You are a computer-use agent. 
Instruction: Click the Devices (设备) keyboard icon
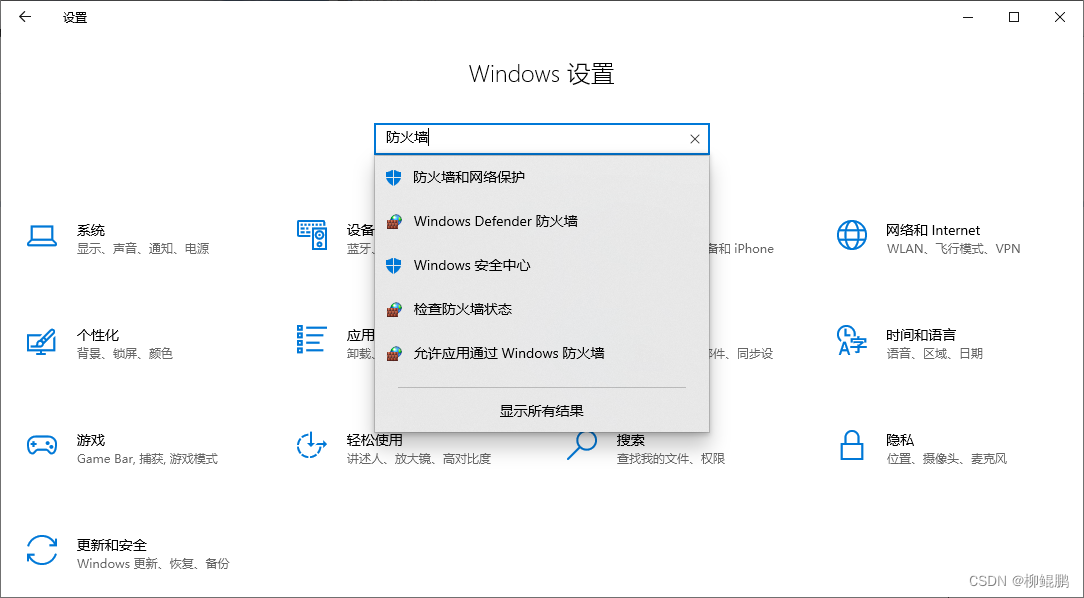tap(312, 236)
